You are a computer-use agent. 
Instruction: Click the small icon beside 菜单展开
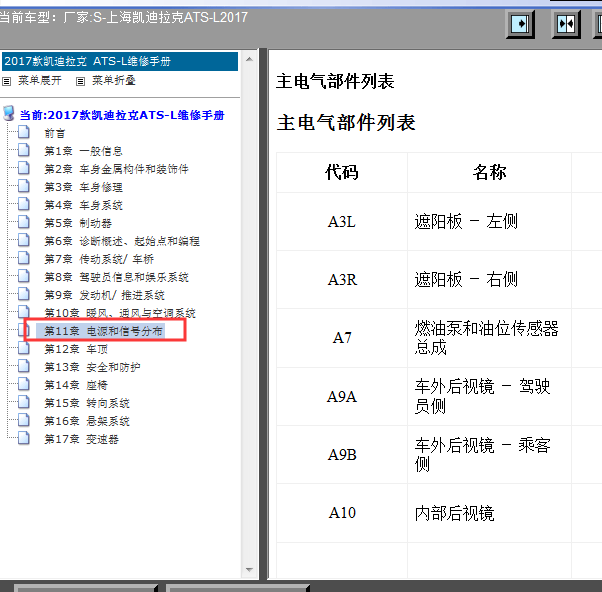point(7,81)
